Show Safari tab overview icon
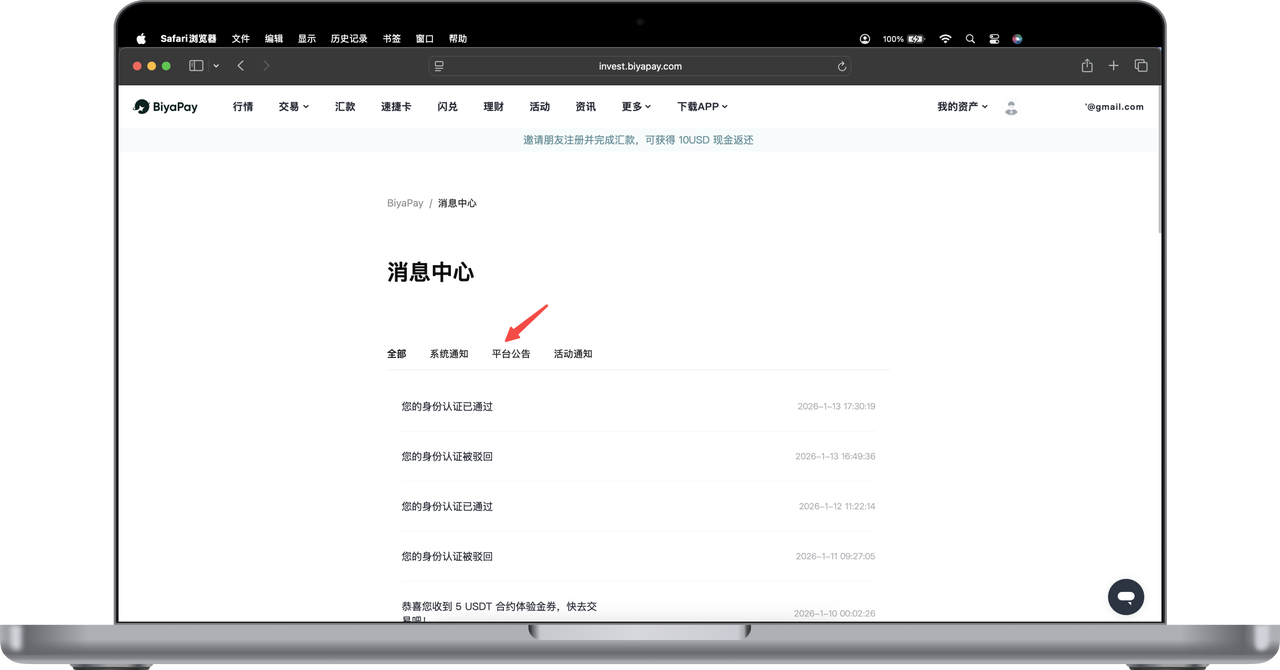Image resolution: width=1280 pixels, height=670 pixels. pyautogui.click(x=1141, y=66)
